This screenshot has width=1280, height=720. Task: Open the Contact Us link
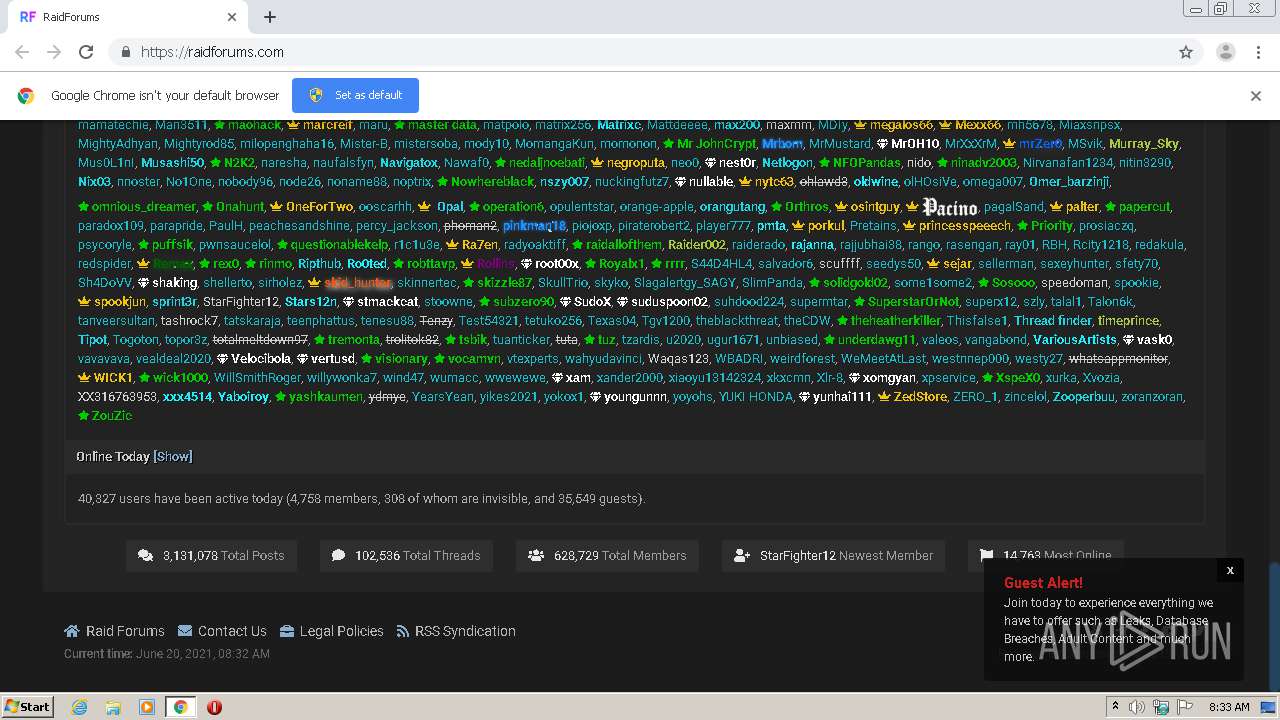click(x=232, y=631)
